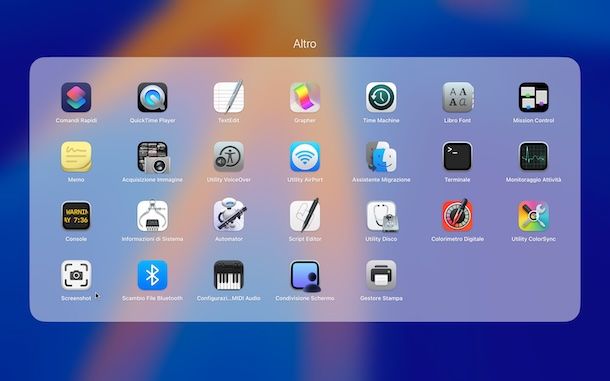This screenshot has width=610, height=381.
Task: Open Assistente Migrazione
Action: click(x=381, y=156)
